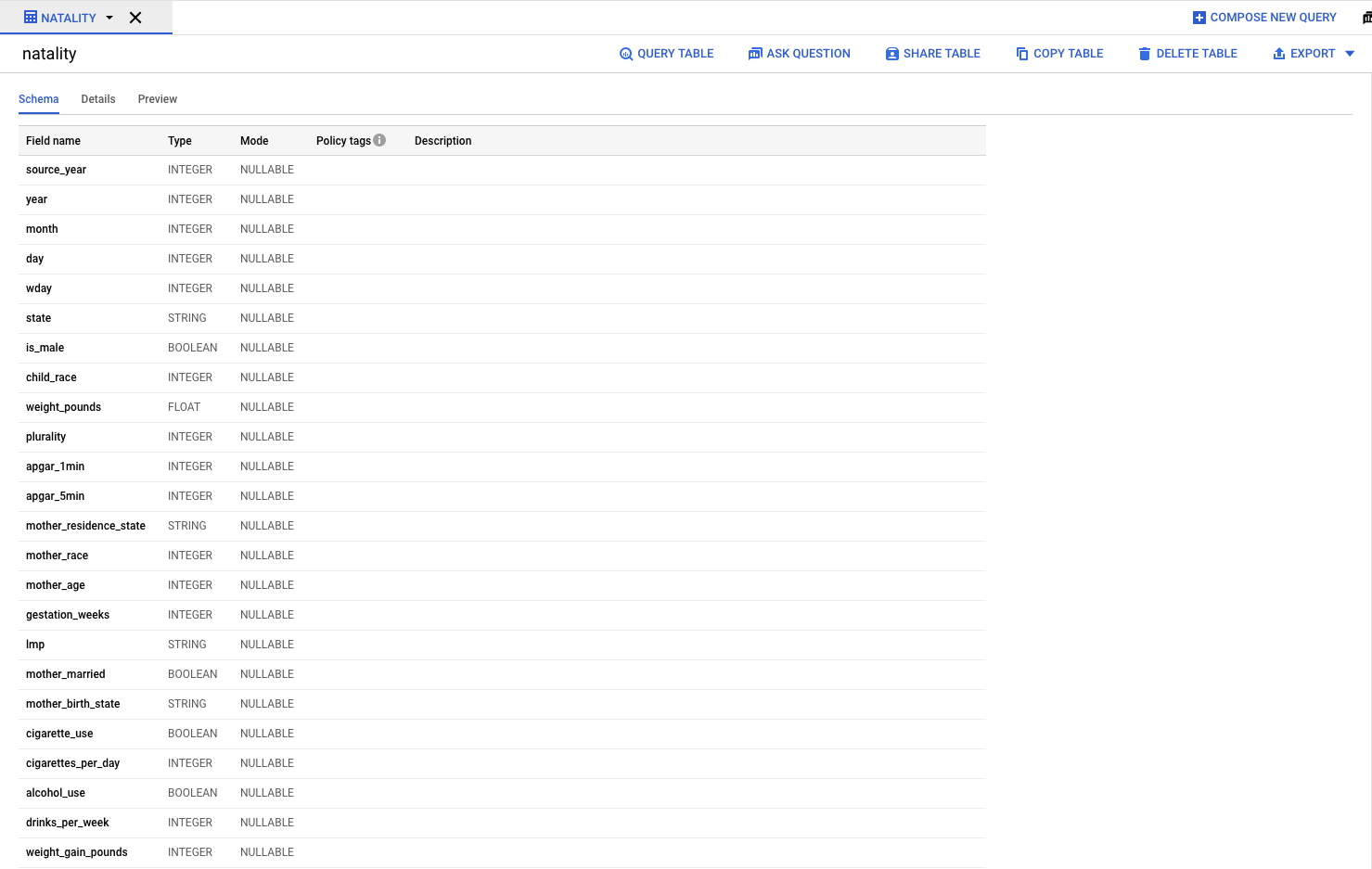Click the Ask Question chart icon
Viewport: 1372px width, 869px height.
click(x=755, y=54)
